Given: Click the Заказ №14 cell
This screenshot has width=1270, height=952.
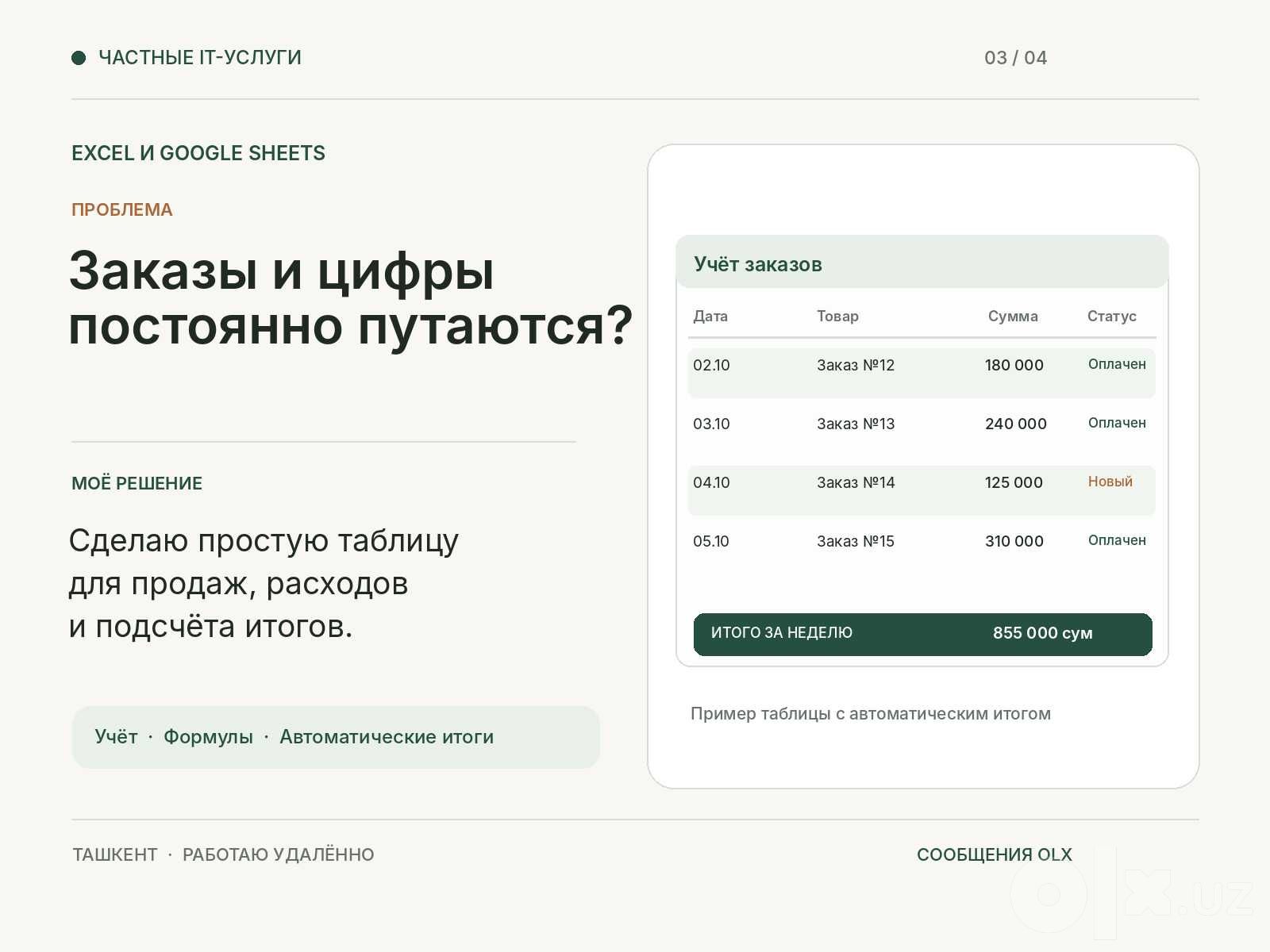Looking at the screenshot, I should tap(856, 482).
